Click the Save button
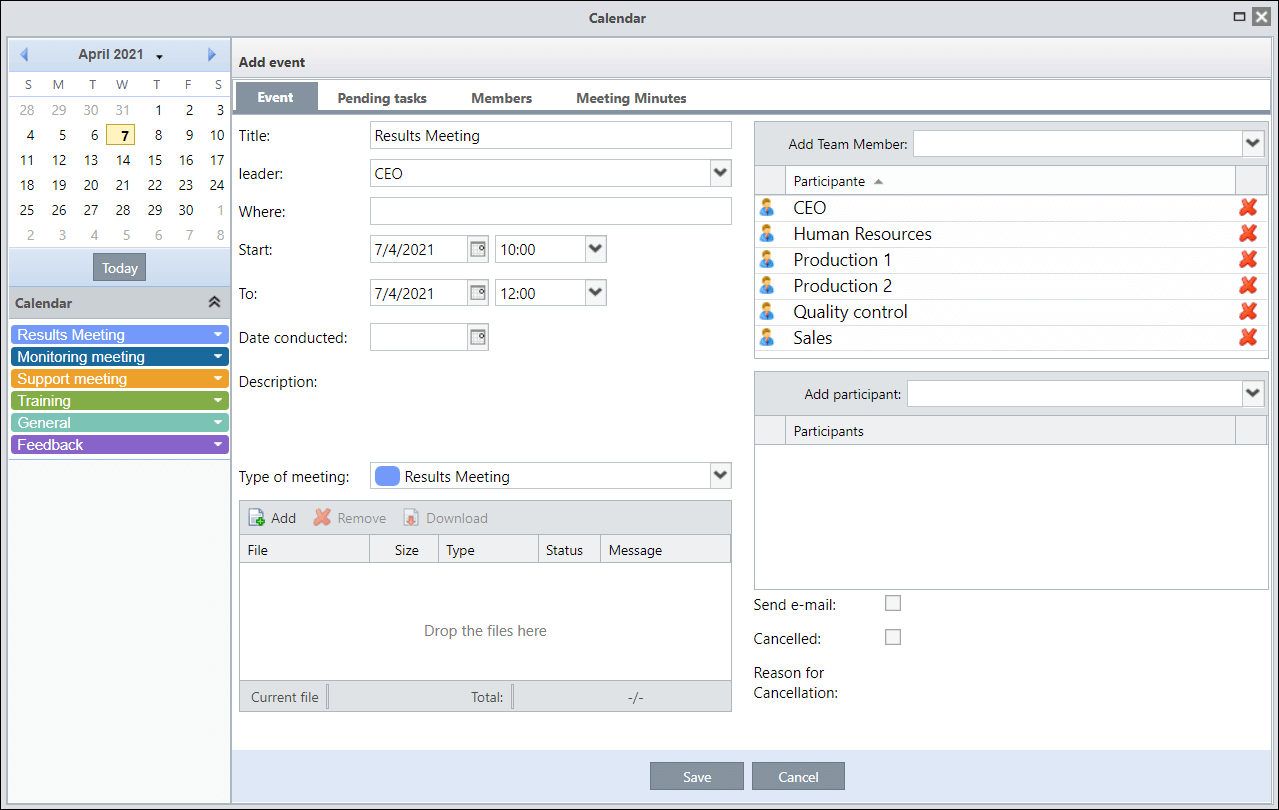 tap(697, 777)
